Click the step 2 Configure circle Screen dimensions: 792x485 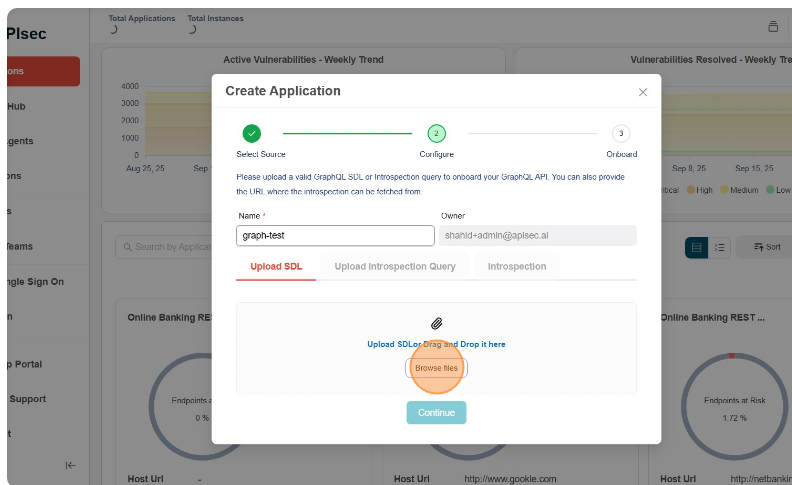tap(436, 133)
